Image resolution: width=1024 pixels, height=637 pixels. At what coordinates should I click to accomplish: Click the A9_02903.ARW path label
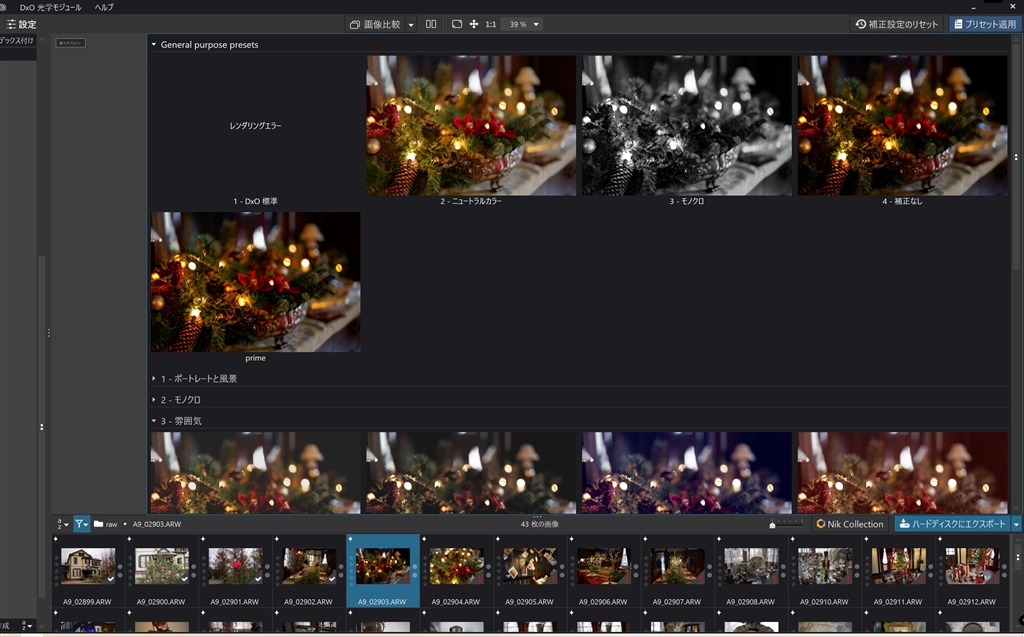(157, 524)
